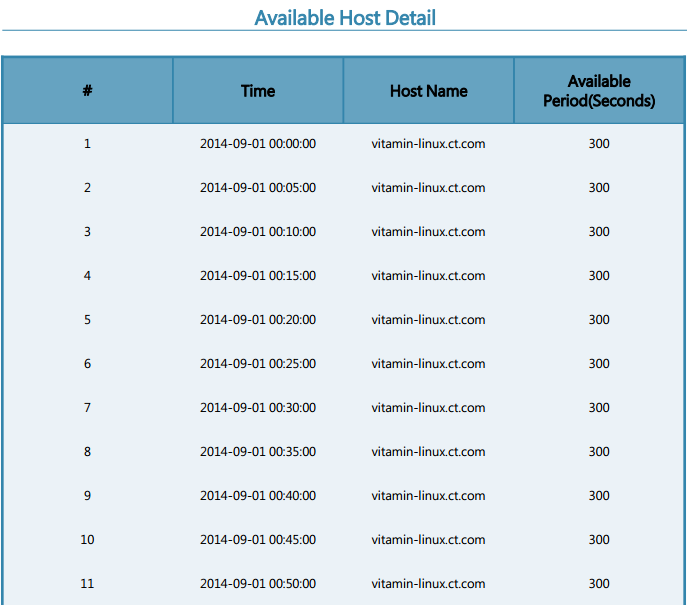This screenshot has width=687, height=605.
Task: Click vitamin-linux.ct.com in row 11
Action: pyautogui.click(x=428, y=584)
